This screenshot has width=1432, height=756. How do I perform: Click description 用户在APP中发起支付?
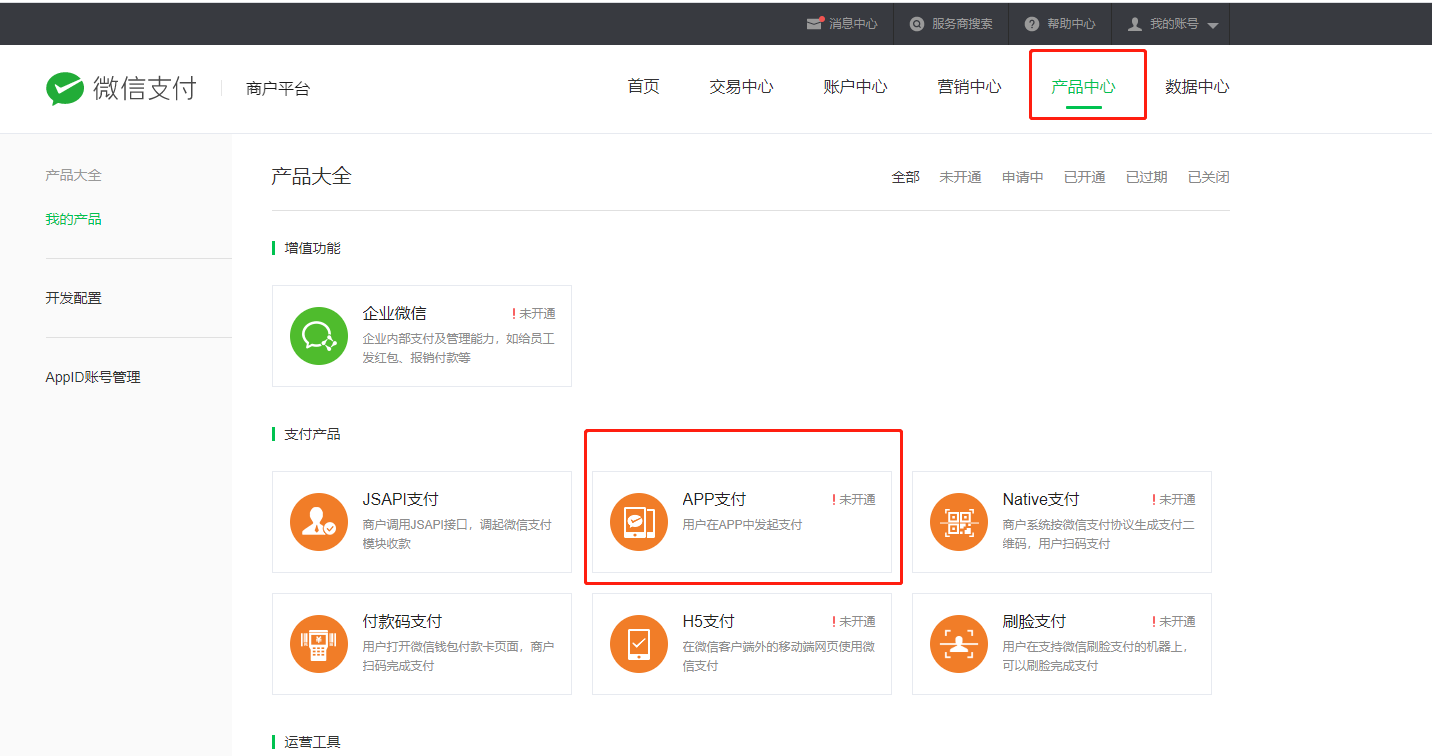pos(742,524)
